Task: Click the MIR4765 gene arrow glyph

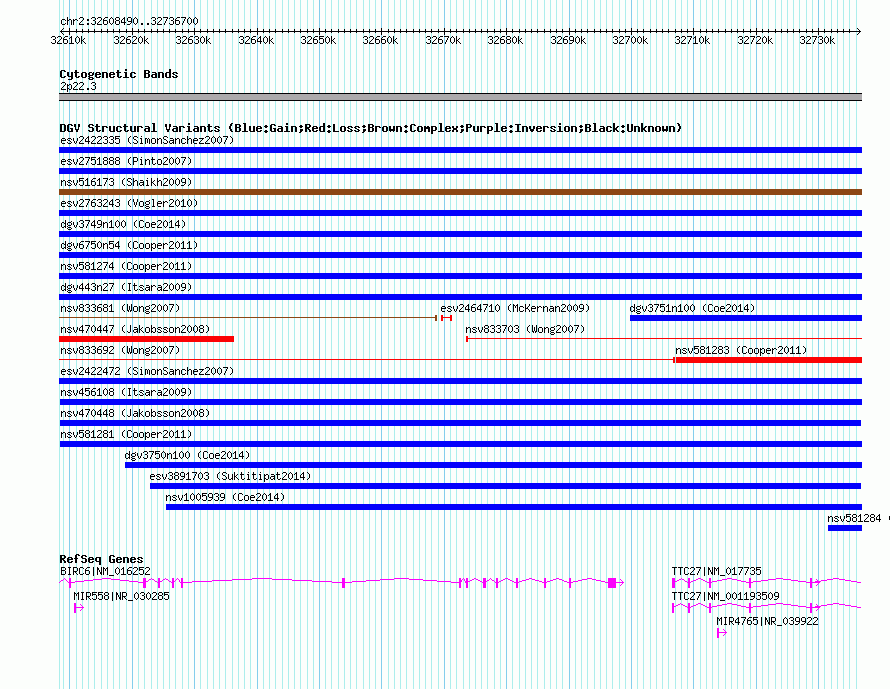Action: (x=721, y=633)
